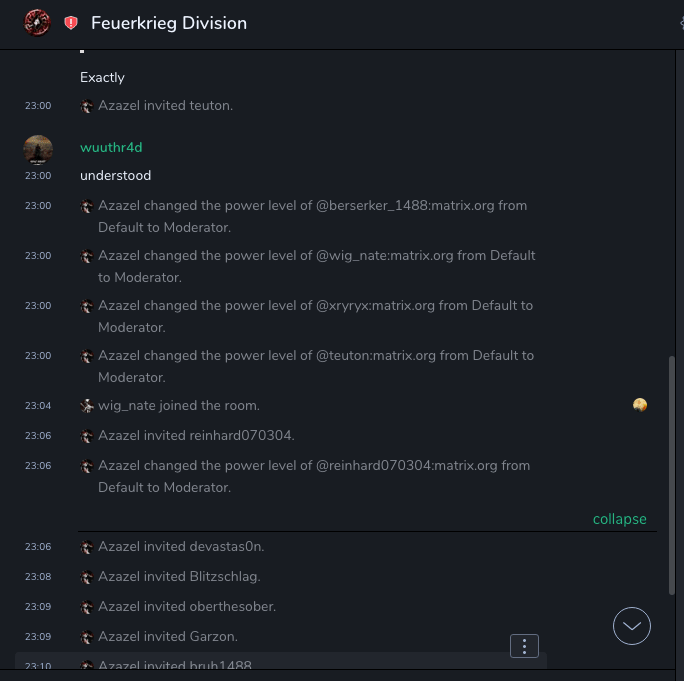This screenshot has width=684, height=681.
Task: Click wuuthr4d's profile avatar
Action: 38,150
